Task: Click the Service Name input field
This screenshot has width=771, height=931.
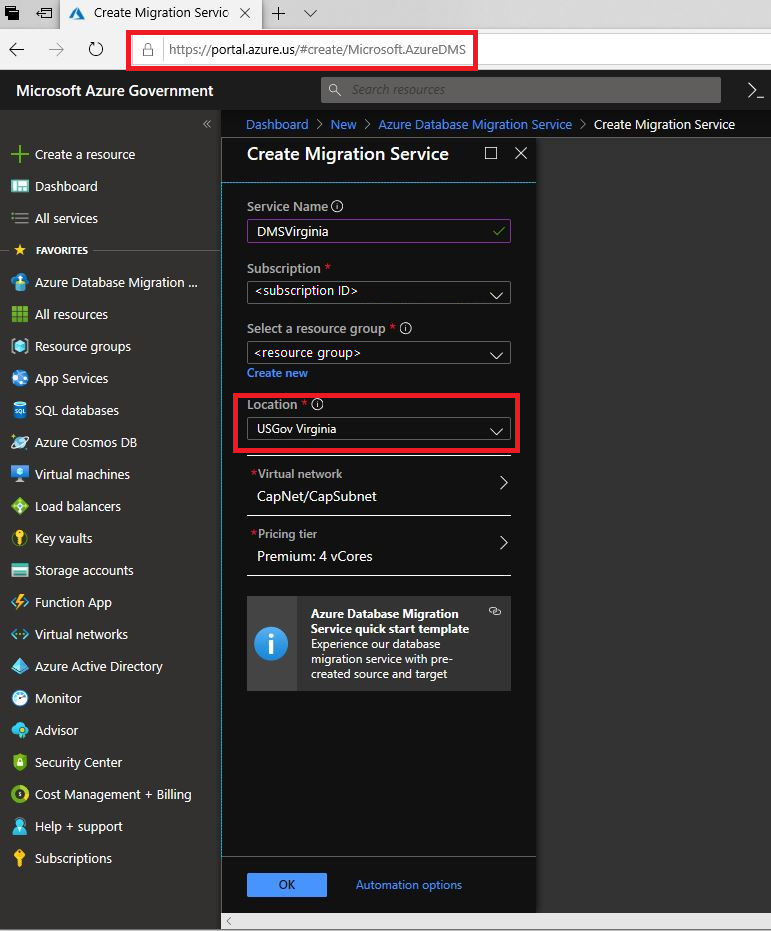Action: coord(379,232)
